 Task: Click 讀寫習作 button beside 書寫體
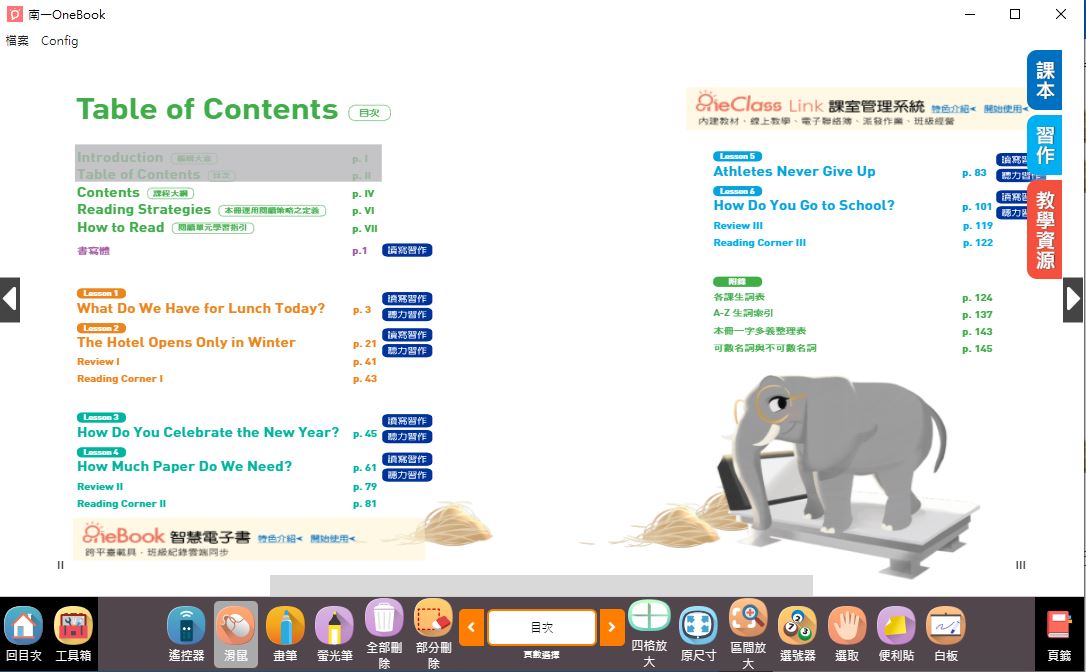pos(407,250)
